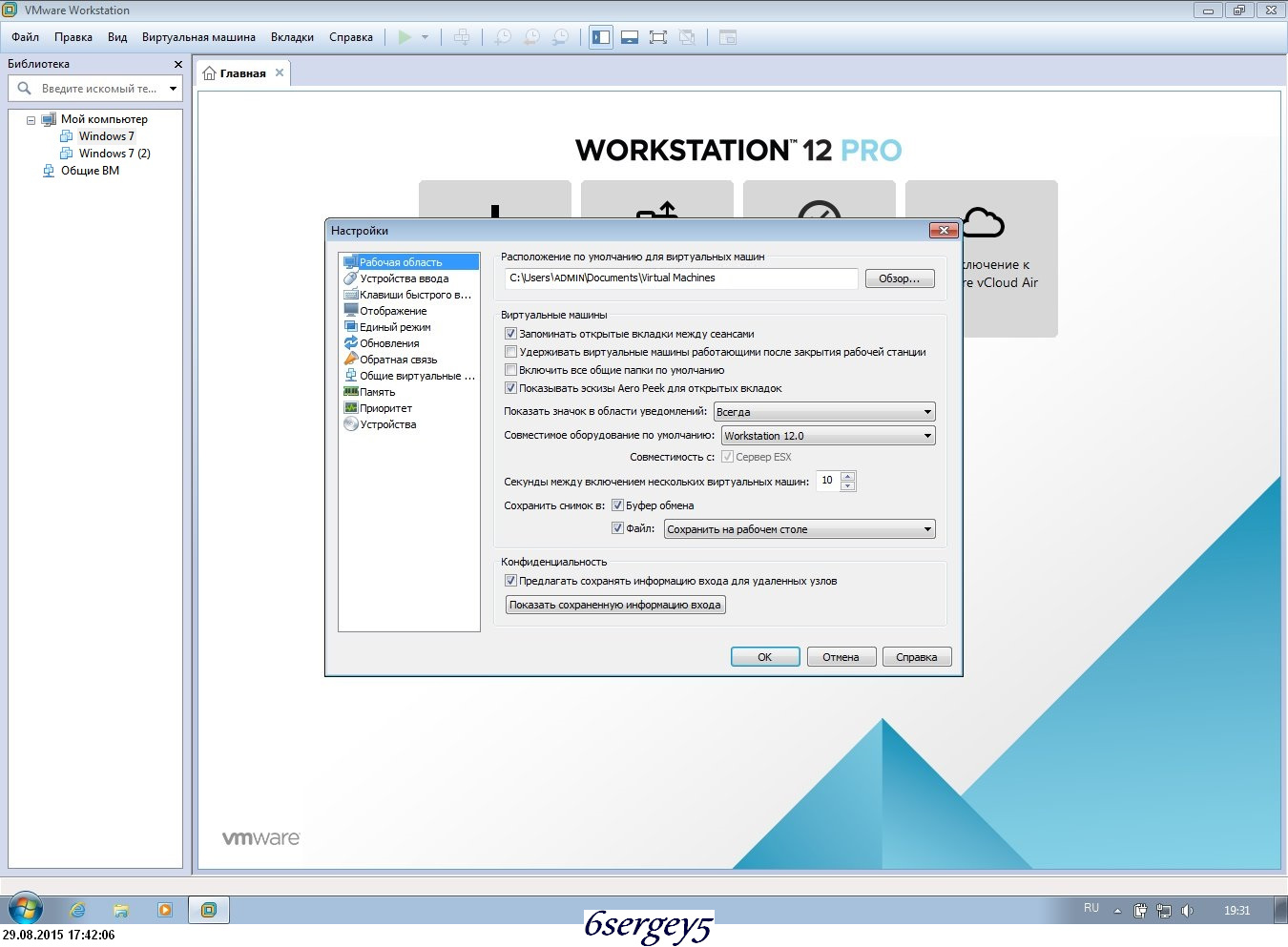1288x947 pixels.
Task: Select Память settings category
Action: (x=377, y=391)
